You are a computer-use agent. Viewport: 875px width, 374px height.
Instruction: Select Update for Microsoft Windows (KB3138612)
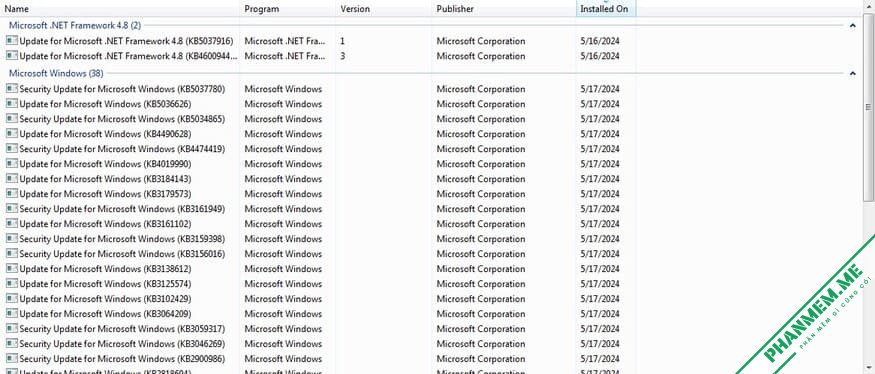click(105, 269)
